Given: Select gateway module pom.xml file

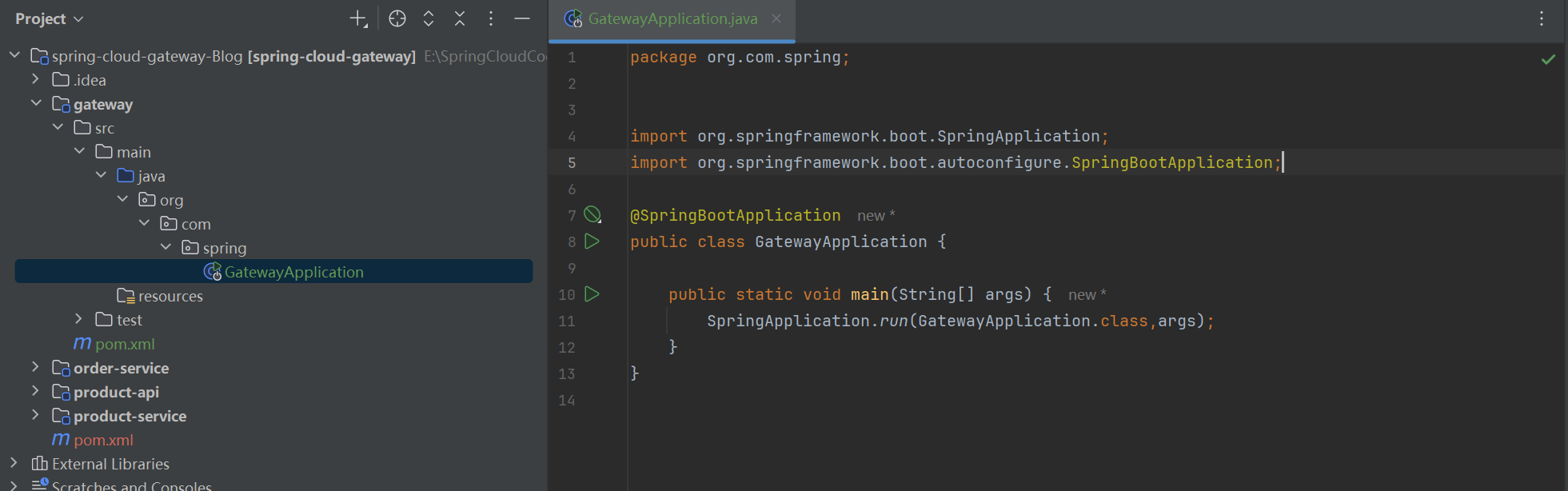Looking at the screenshot, I should coord(273,344).
